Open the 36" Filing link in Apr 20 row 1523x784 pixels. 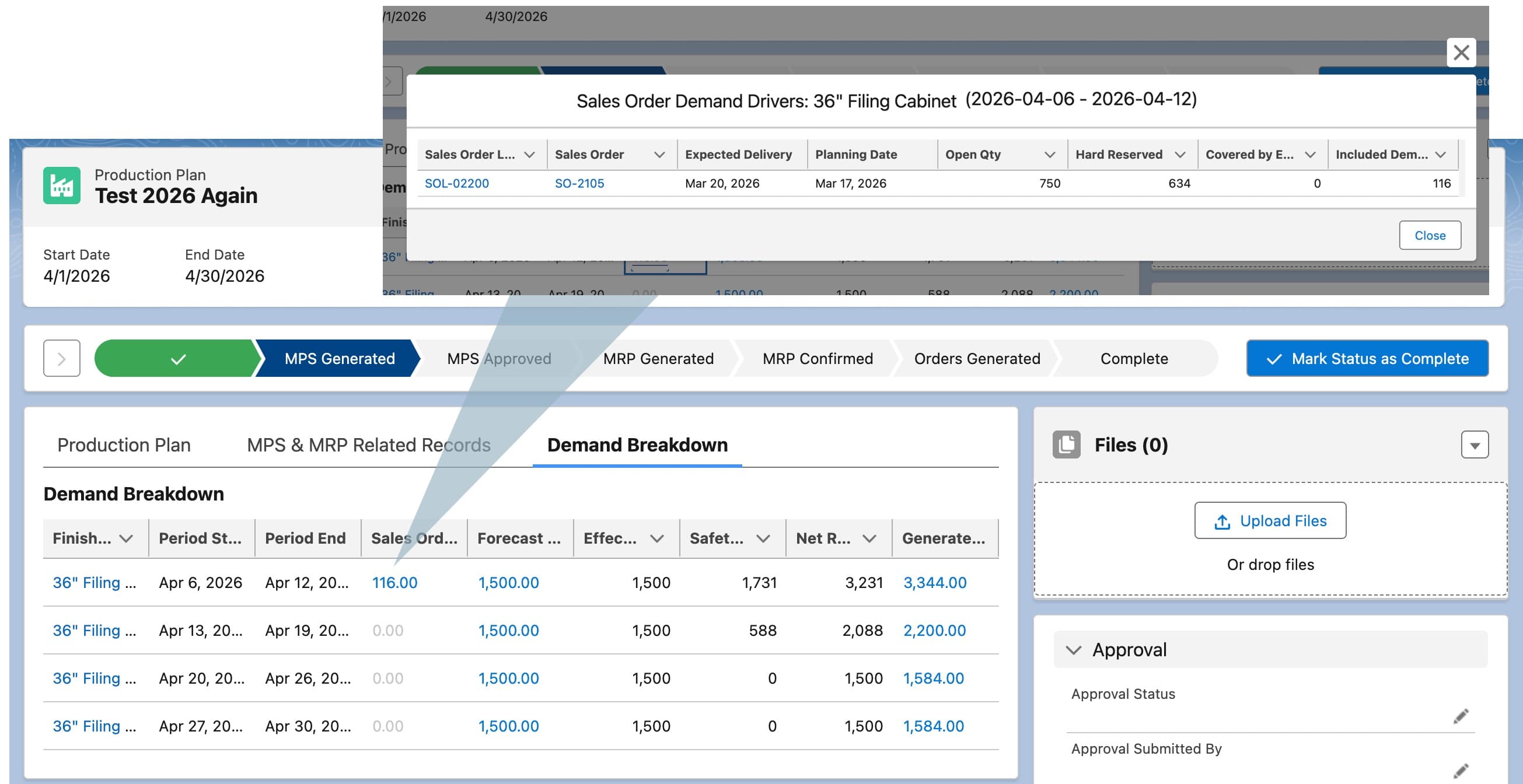point(94,678)
